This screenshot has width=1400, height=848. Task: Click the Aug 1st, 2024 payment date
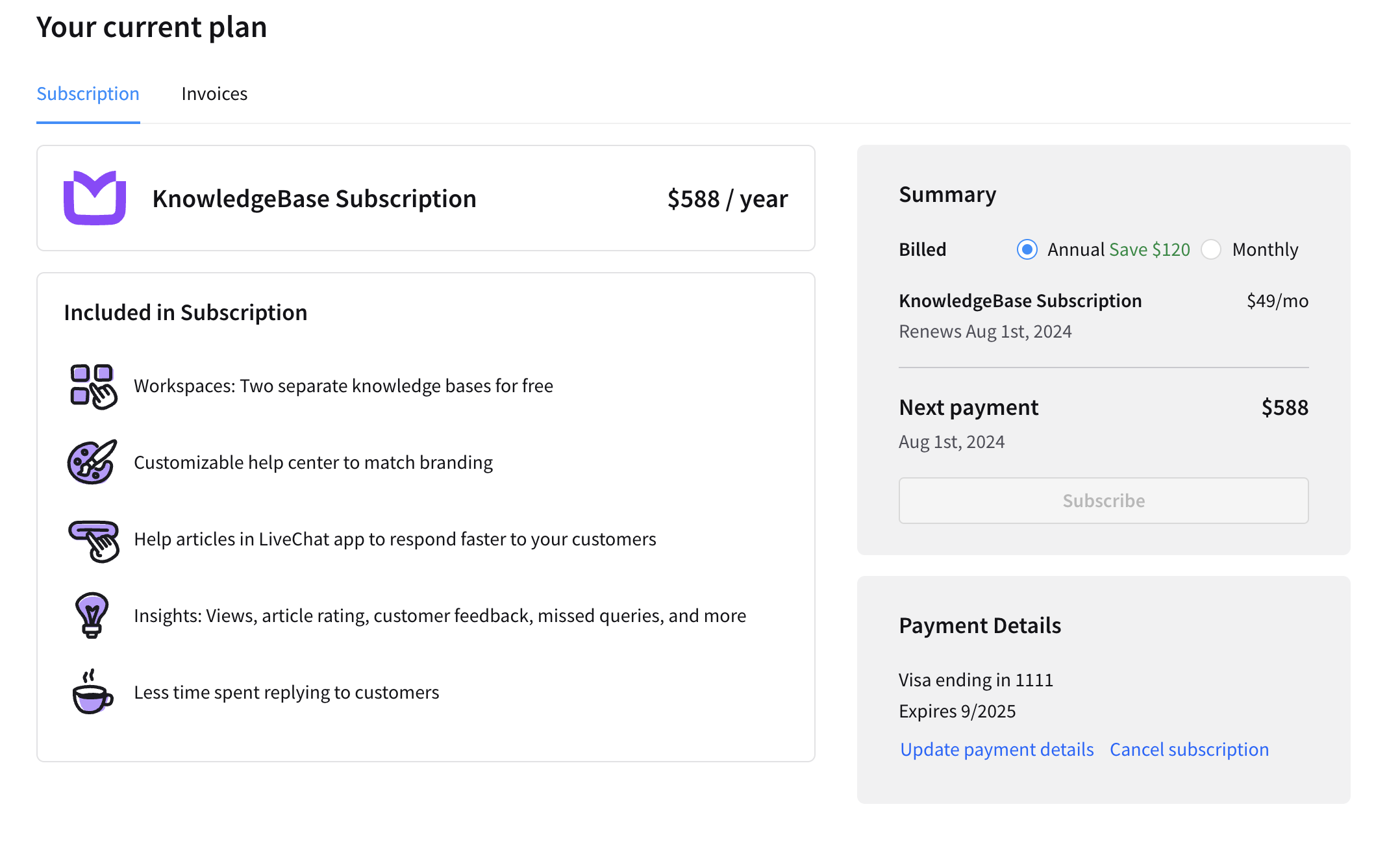(x=951, y=442)
